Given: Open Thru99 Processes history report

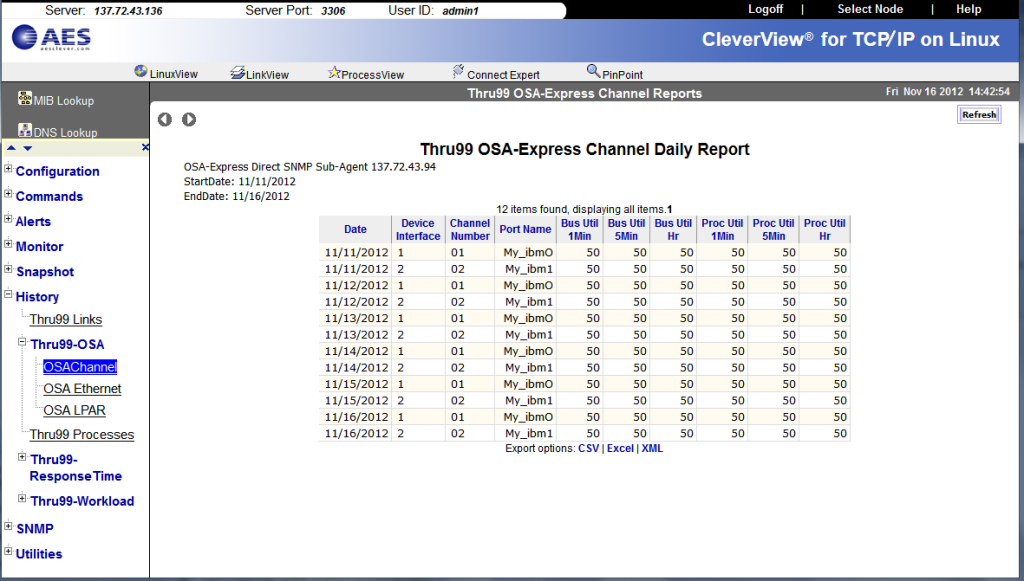Looking at the screenshot, I should coord(81,435).
